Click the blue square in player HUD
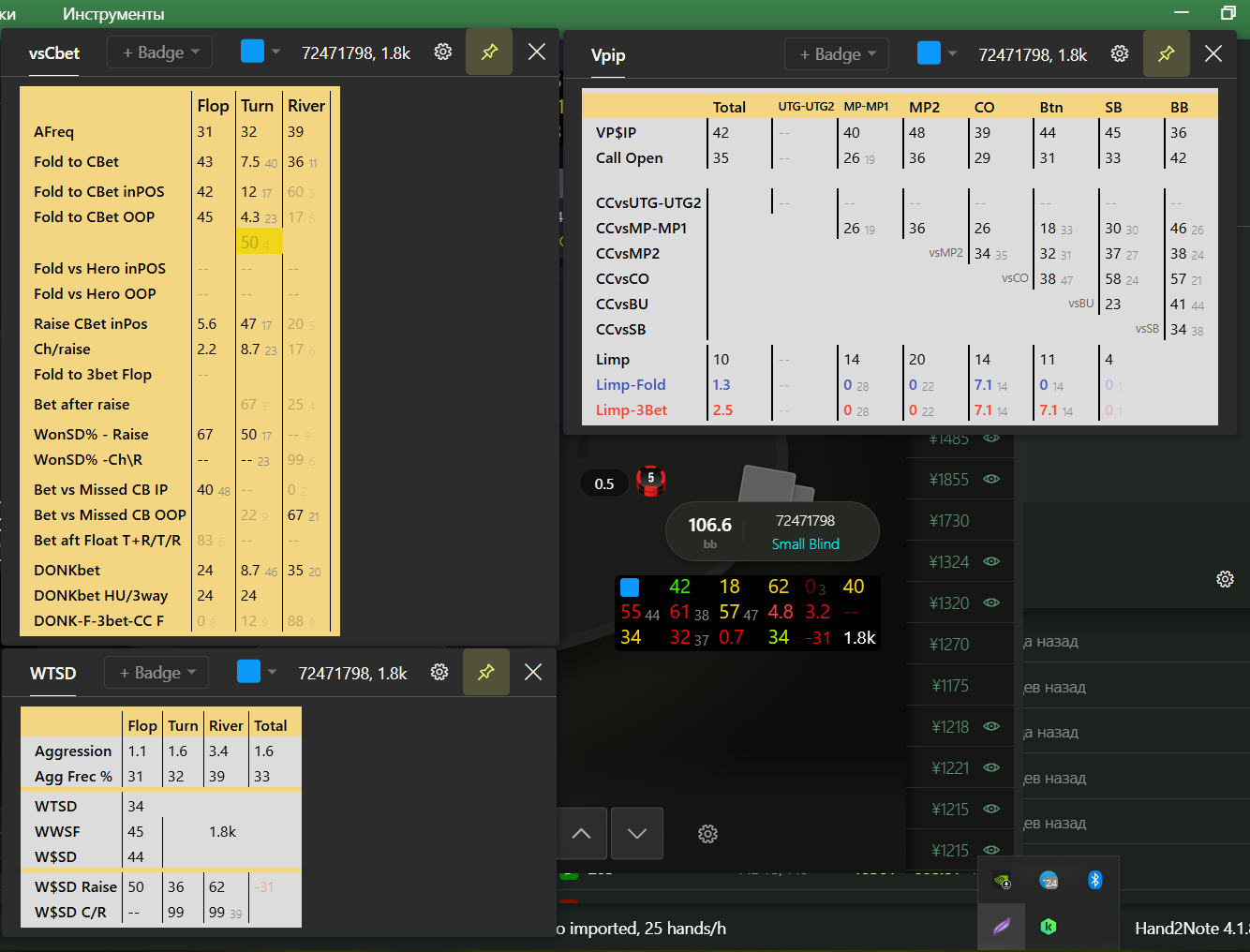This screenshot has width=1250, height=952. [630, 588]
